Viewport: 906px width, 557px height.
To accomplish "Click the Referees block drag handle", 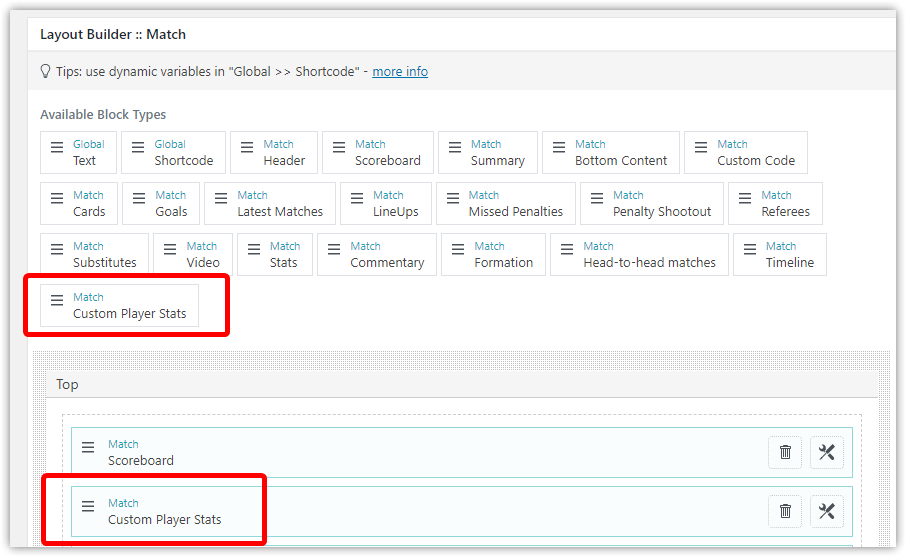I will [x=745, y=198].
